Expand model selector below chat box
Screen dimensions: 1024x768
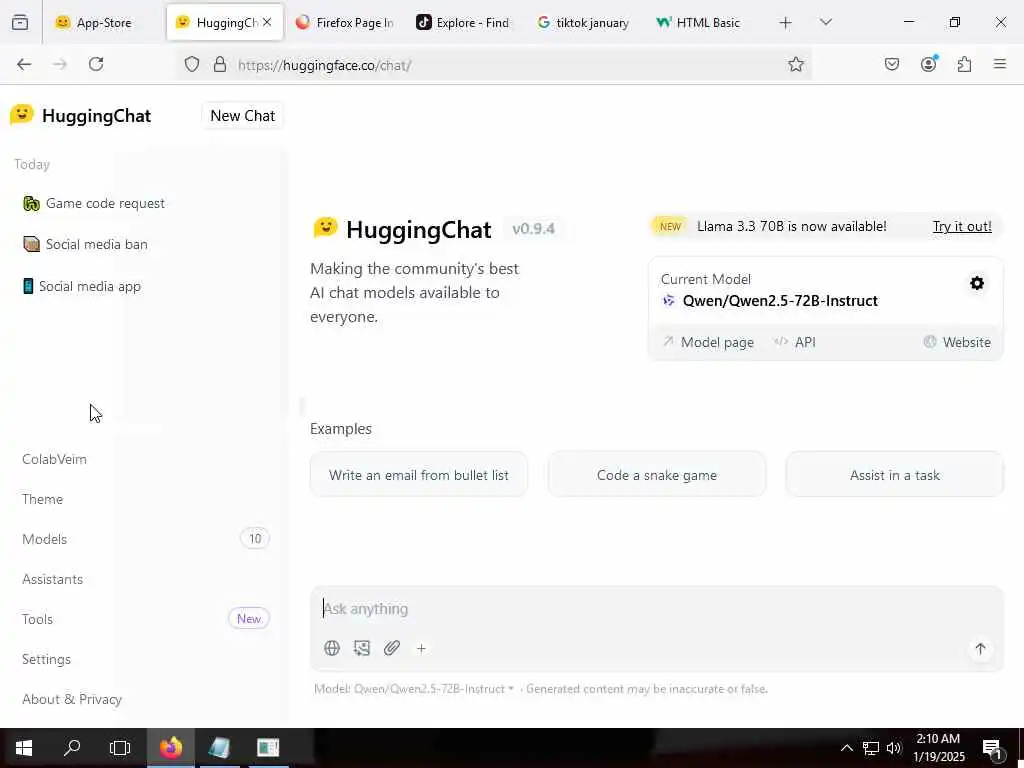pyautogui.click(x=413, y=689)
